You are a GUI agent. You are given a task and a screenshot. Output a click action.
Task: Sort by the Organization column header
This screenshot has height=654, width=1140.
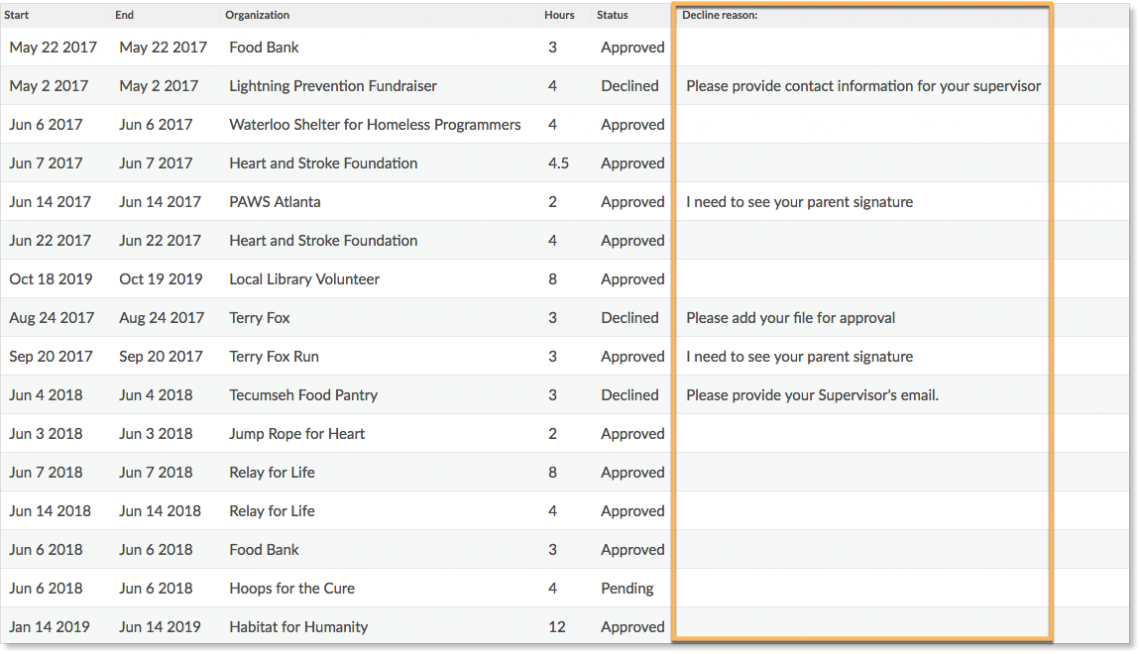click(x=257, y=15)
